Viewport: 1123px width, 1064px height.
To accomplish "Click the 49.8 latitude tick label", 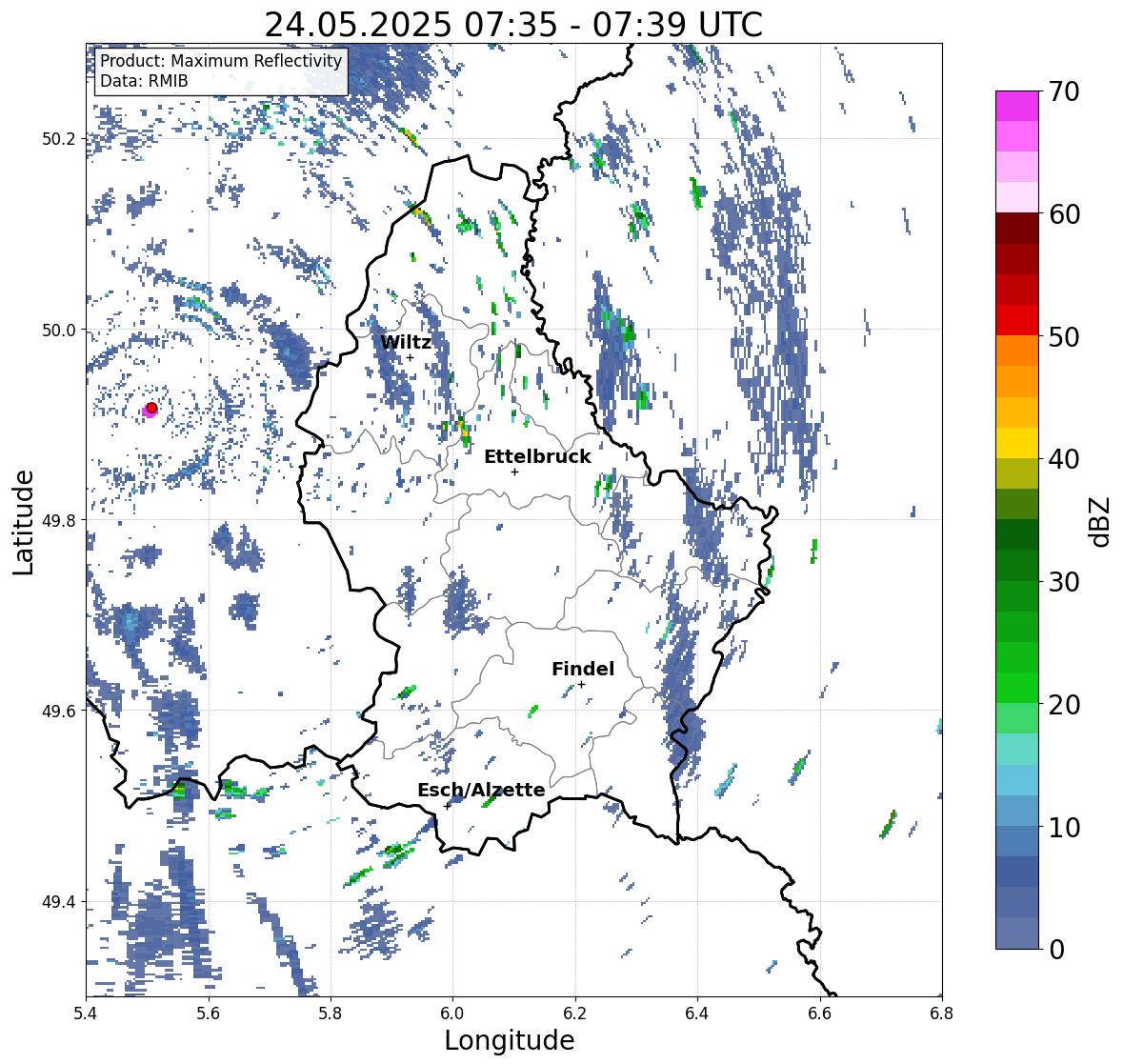I will [x=59, y=520].
